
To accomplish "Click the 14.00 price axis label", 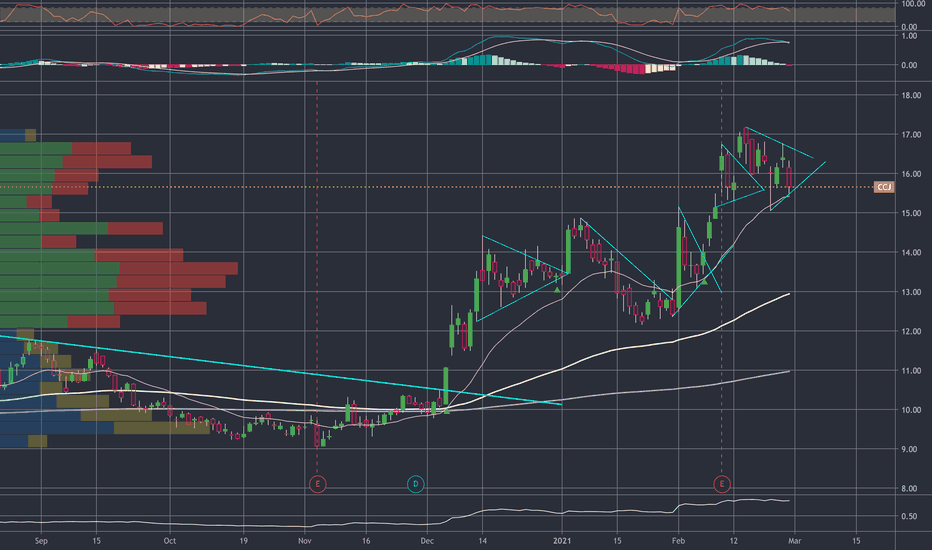I will point(911,253).
